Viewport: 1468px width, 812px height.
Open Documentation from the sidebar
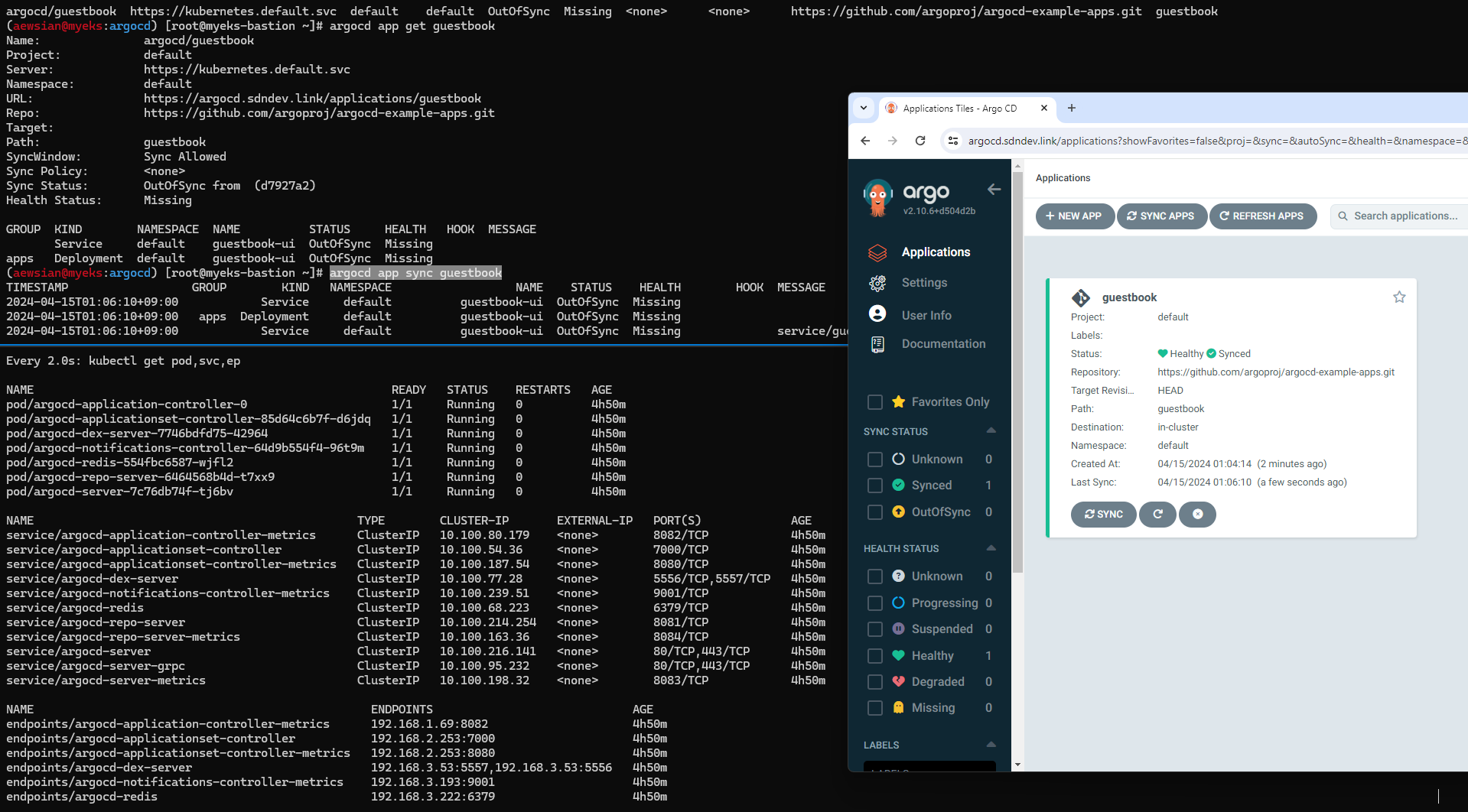(943, 344)
